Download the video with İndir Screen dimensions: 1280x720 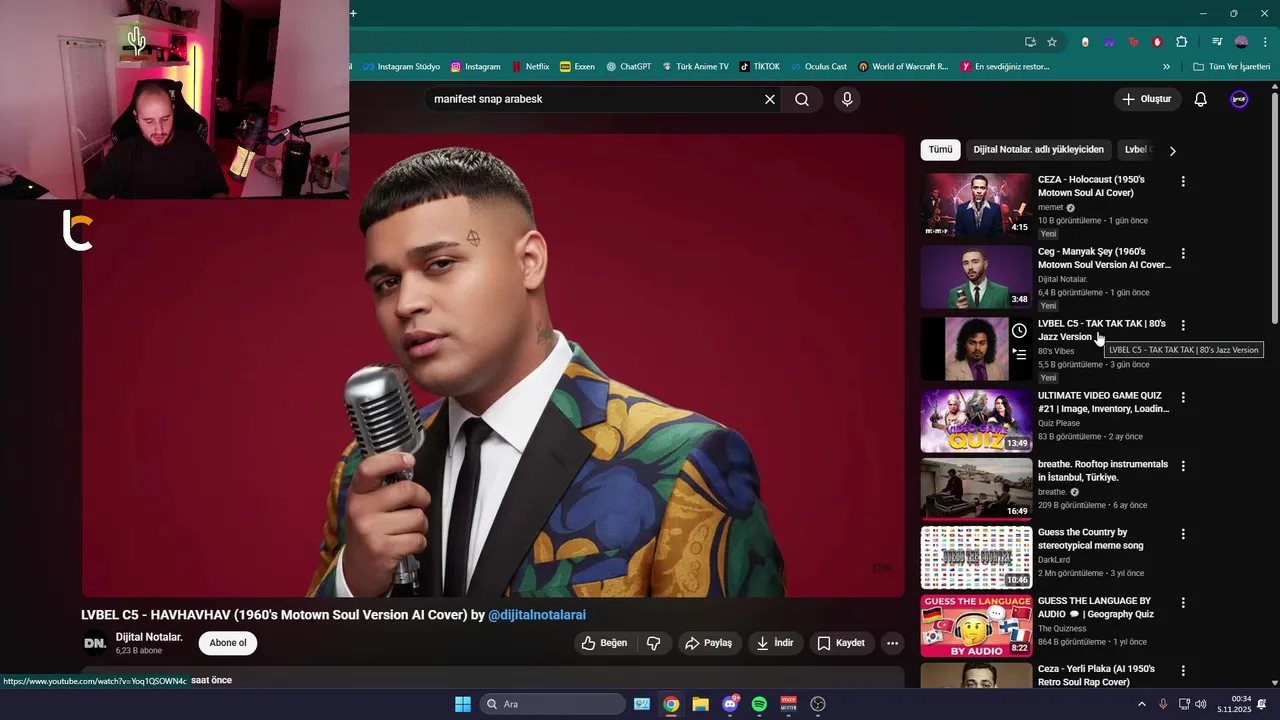pyautogui.click(x=775, y=643)
